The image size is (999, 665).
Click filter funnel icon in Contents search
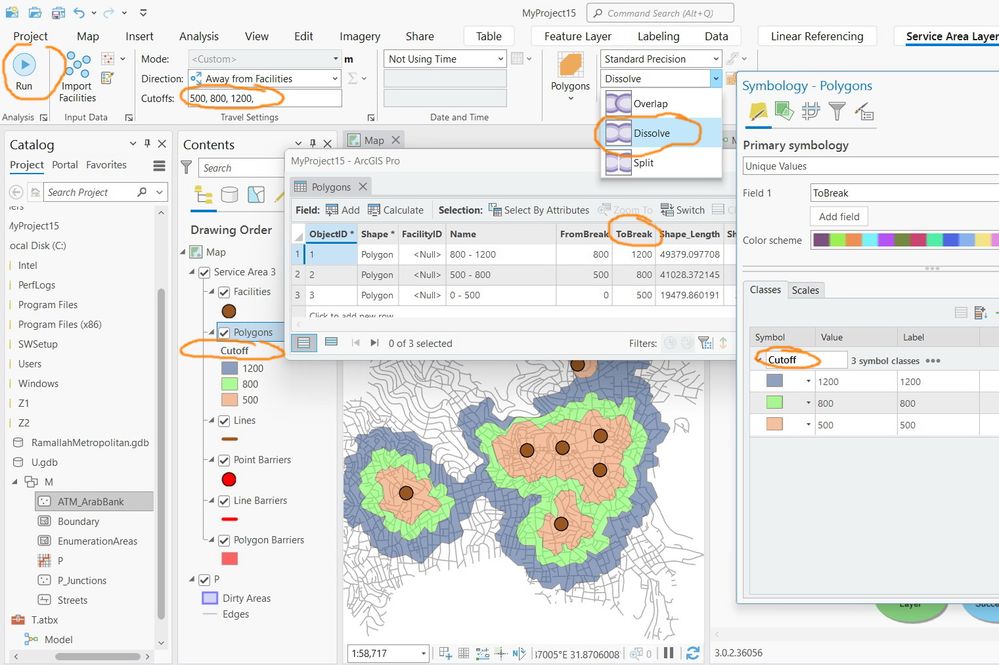pos(187,168)
